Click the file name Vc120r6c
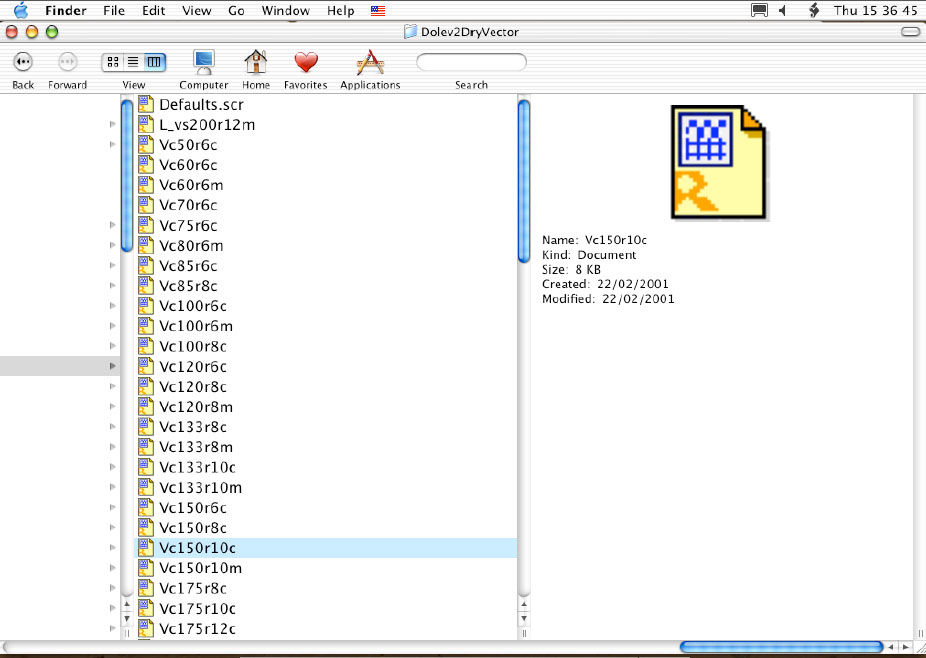926x658 pixels. point(193,366)
